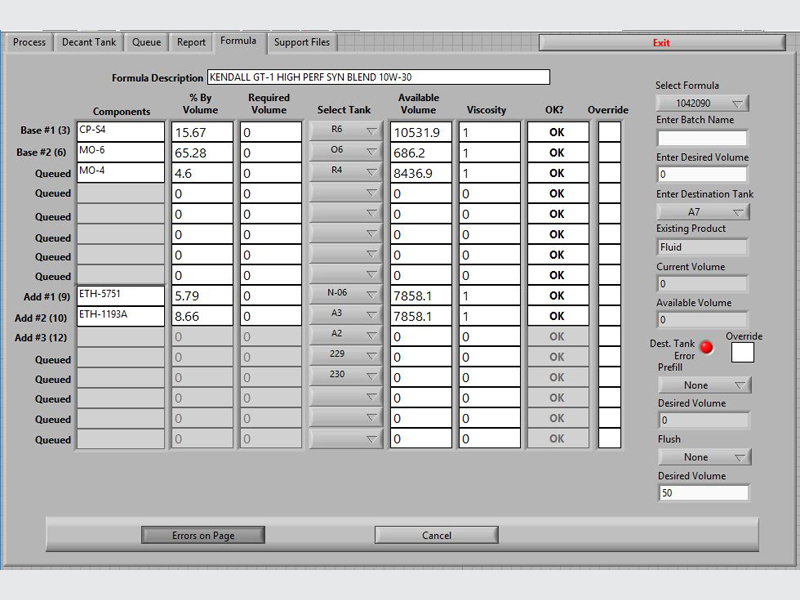Image resolution: width=800 pixels, height=600 pixels.
Task: Click the 4.6 percent by volume value
Action: point(202,173)
